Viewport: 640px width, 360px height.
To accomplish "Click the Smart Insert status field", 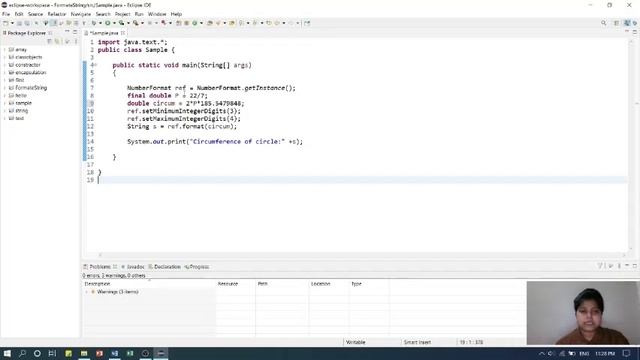I will click(417, 342).
